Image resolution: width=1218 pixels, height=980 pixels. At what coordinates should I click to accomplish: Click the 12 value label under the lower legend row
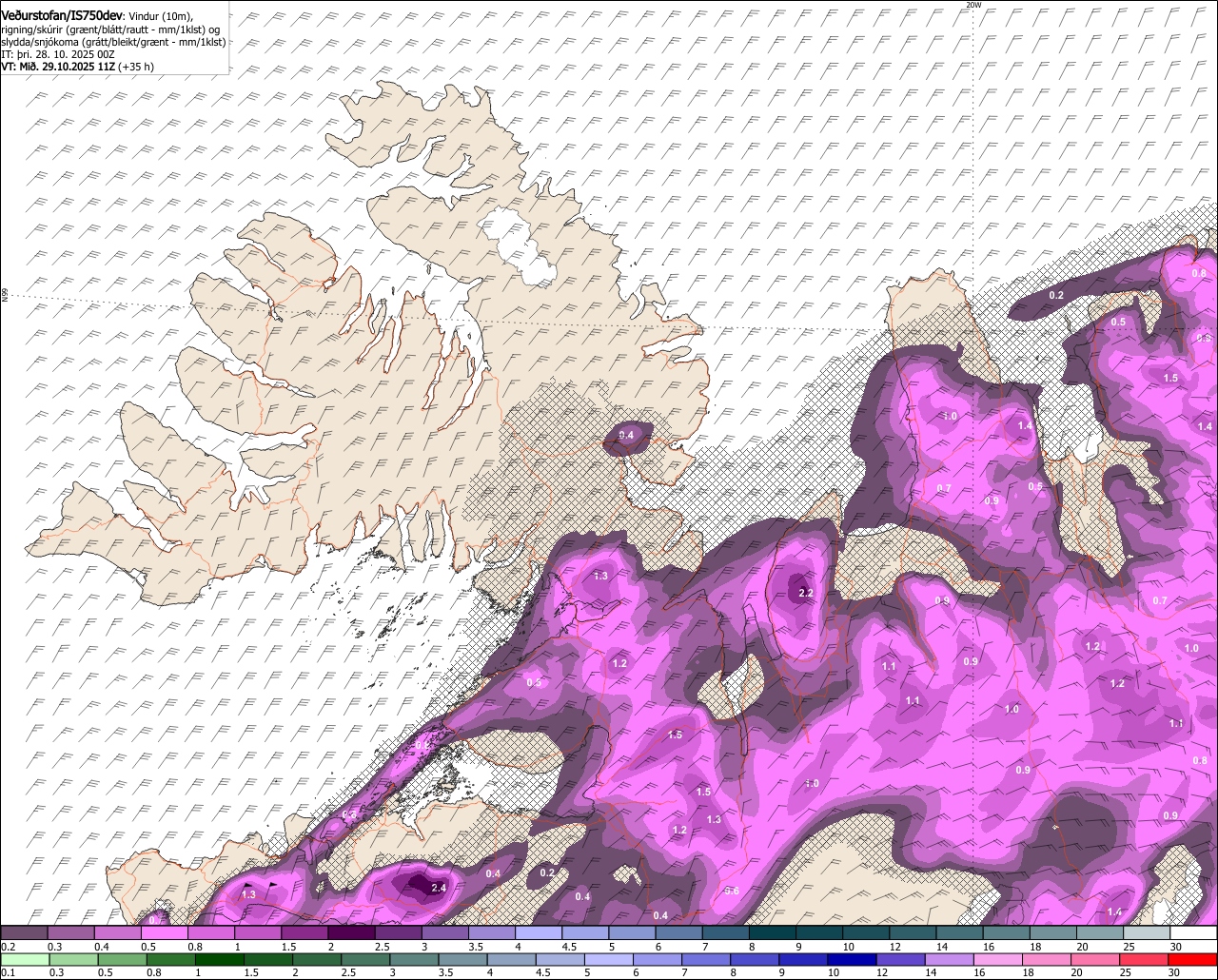tap(882, 972)
